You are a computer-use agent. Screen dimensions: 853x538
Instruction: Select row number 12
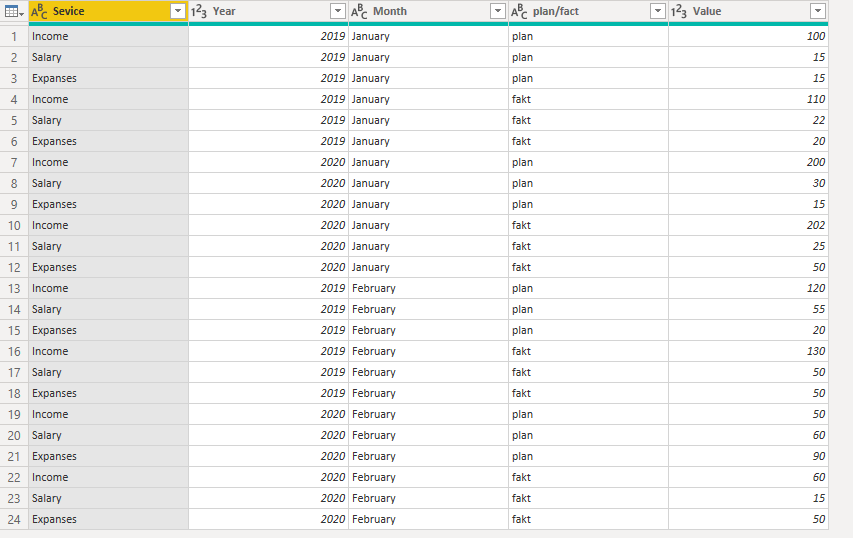14,268
